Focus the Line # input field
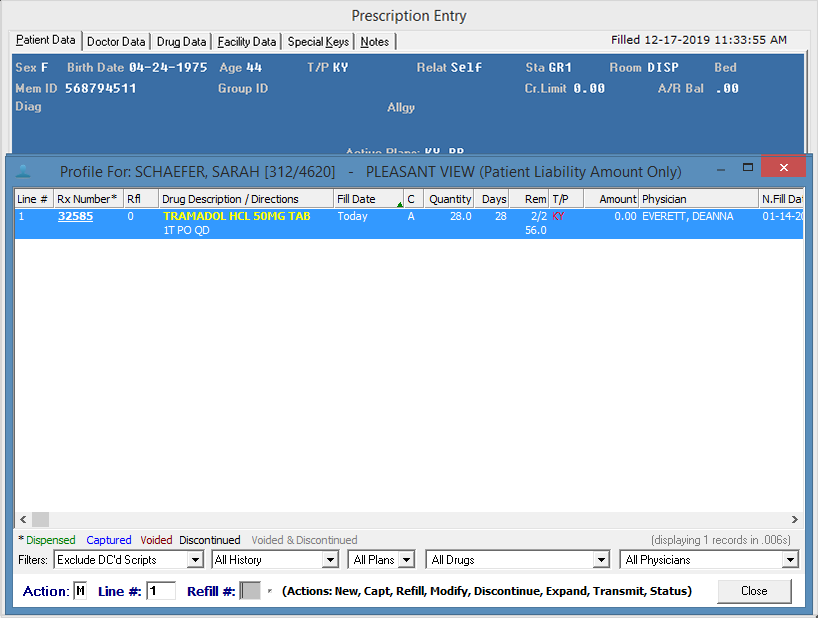Image resolution: width=818 pixels, height=618 pixels. (160, 591)
